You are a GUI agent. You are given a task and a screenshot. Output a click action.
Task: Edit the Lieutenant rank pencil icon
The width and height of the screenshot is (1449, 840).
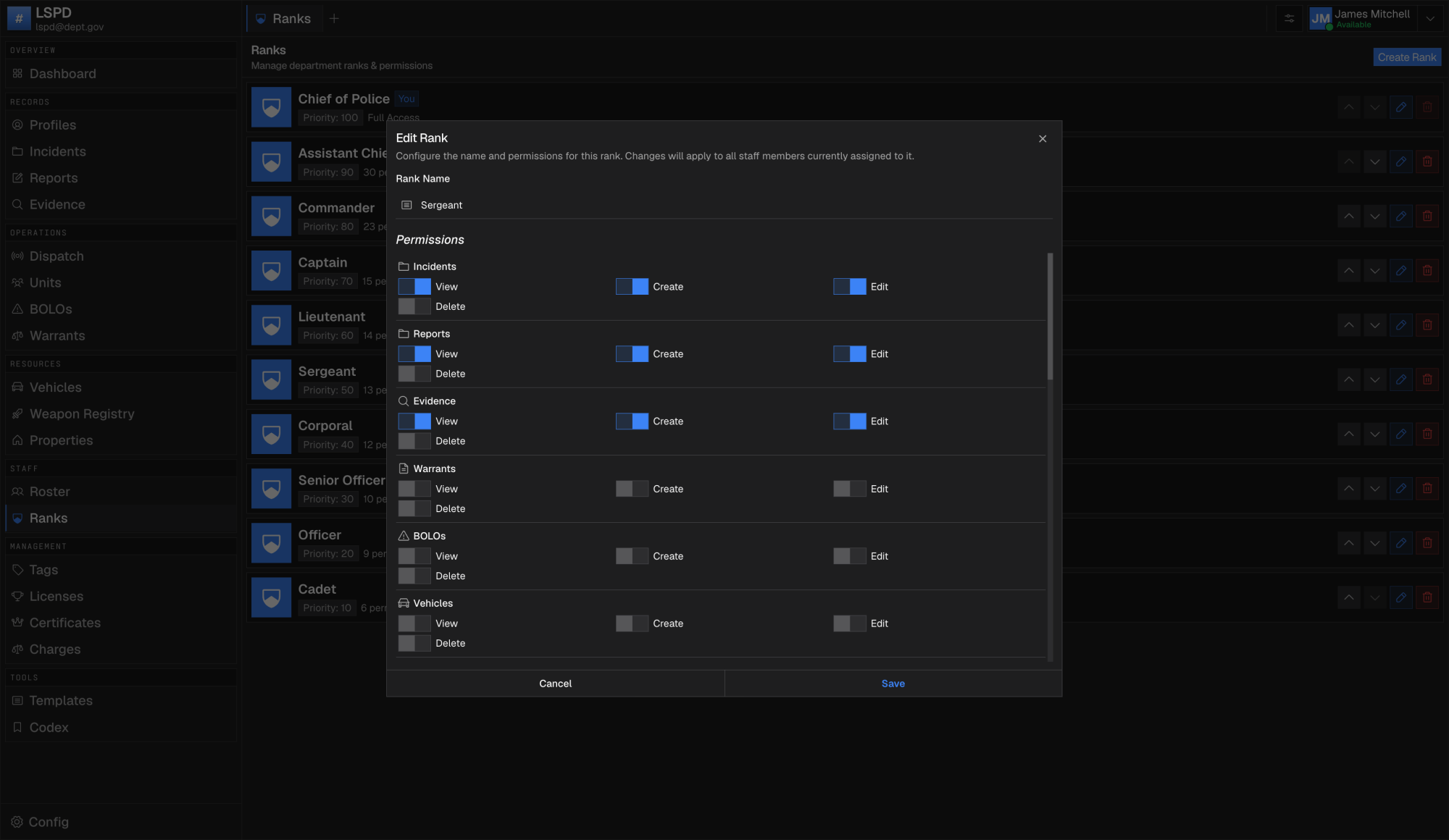coord(1401,325)
